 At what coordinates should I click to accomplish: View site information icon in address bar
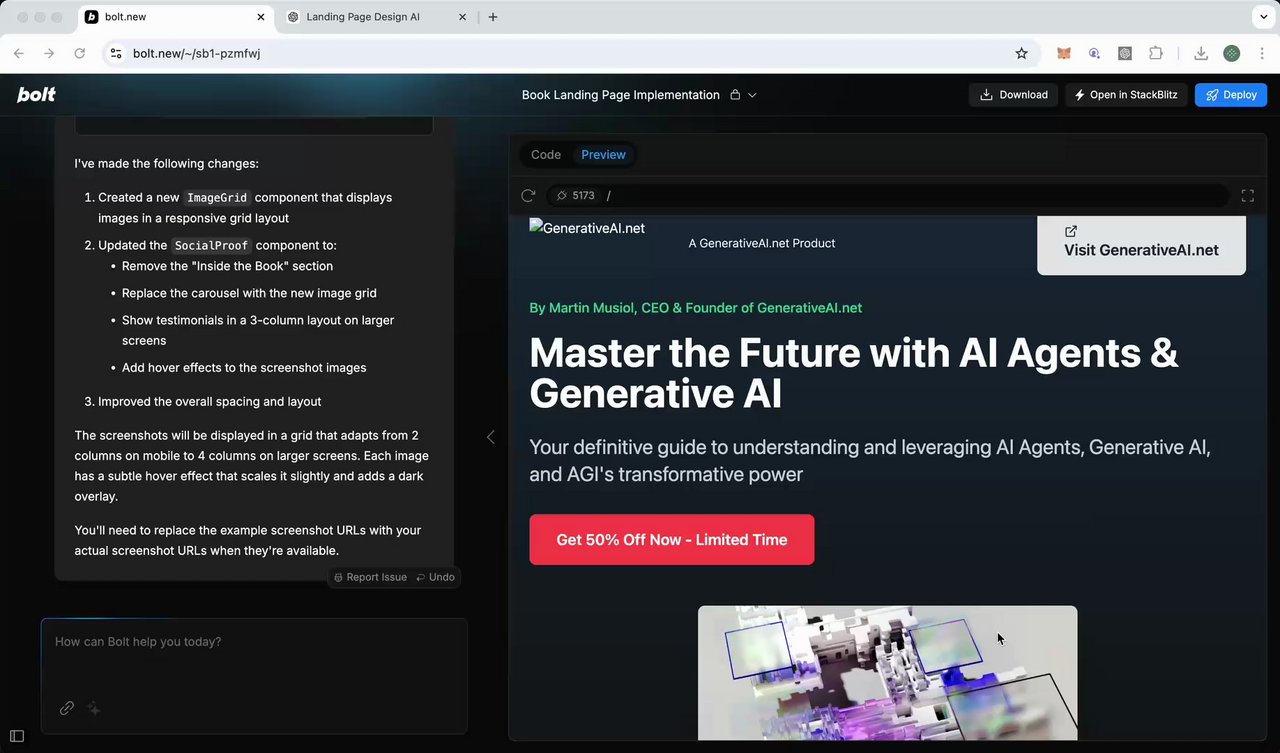click(x=116, y=53)
